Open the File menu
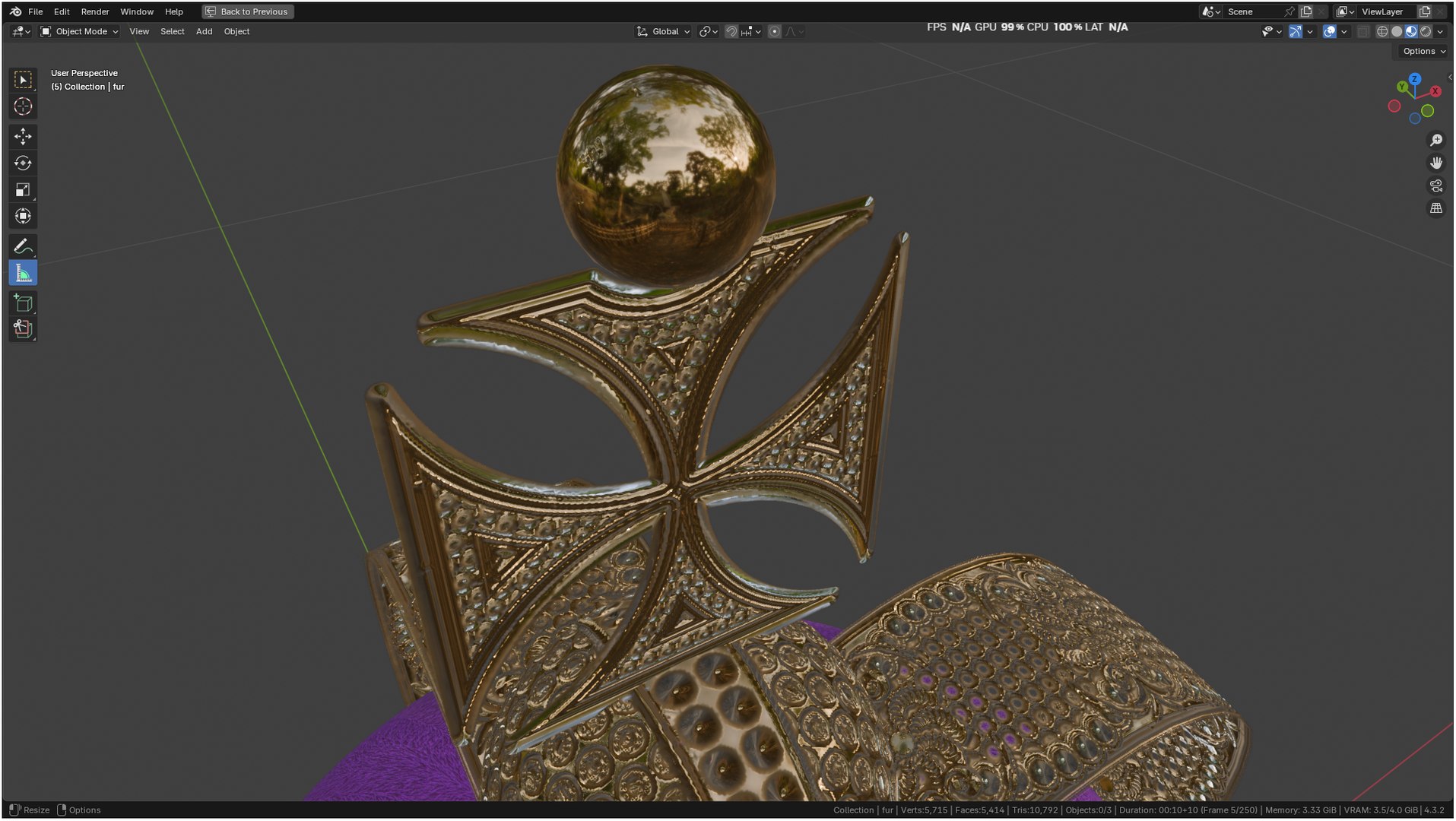Screen dimensions: 1456x821 coord(35,11)
